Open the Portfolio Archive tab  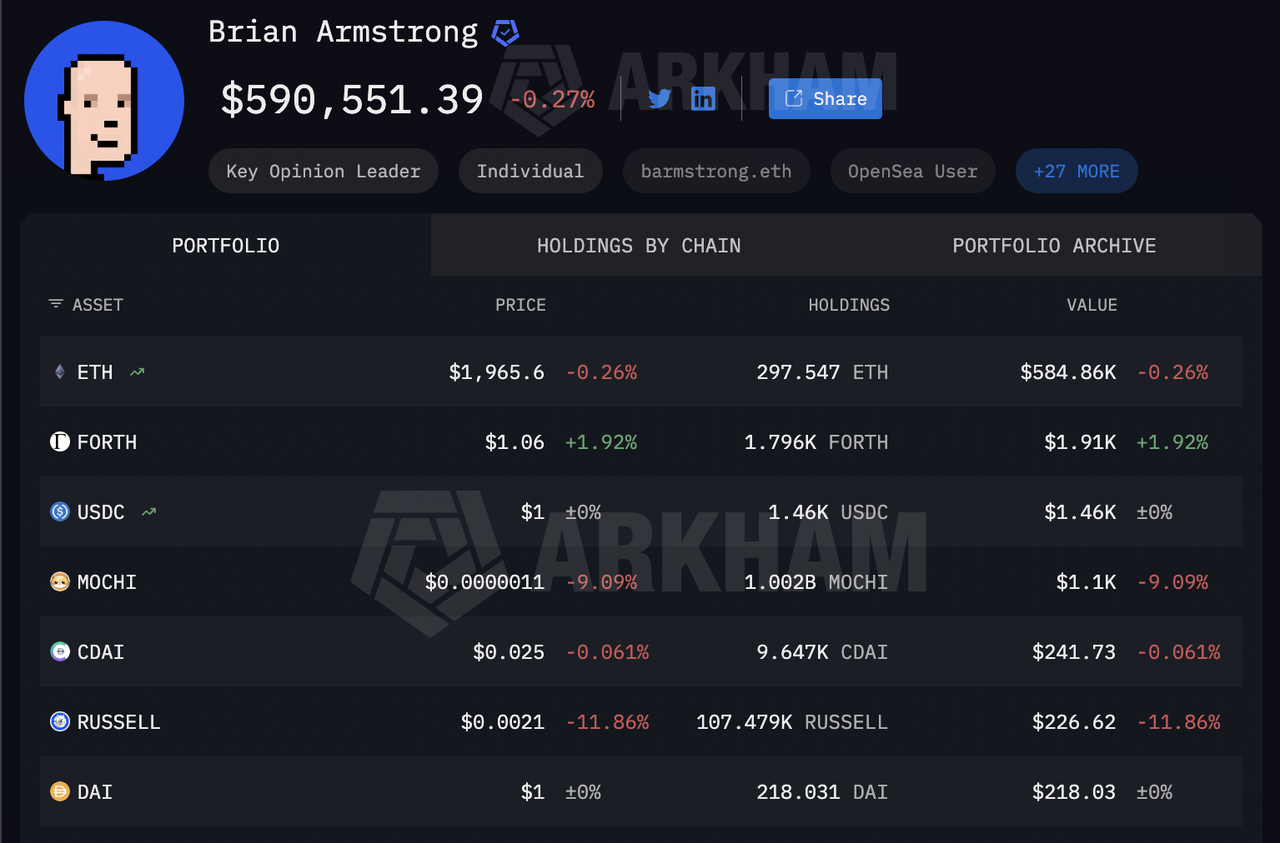(1054, 246)
